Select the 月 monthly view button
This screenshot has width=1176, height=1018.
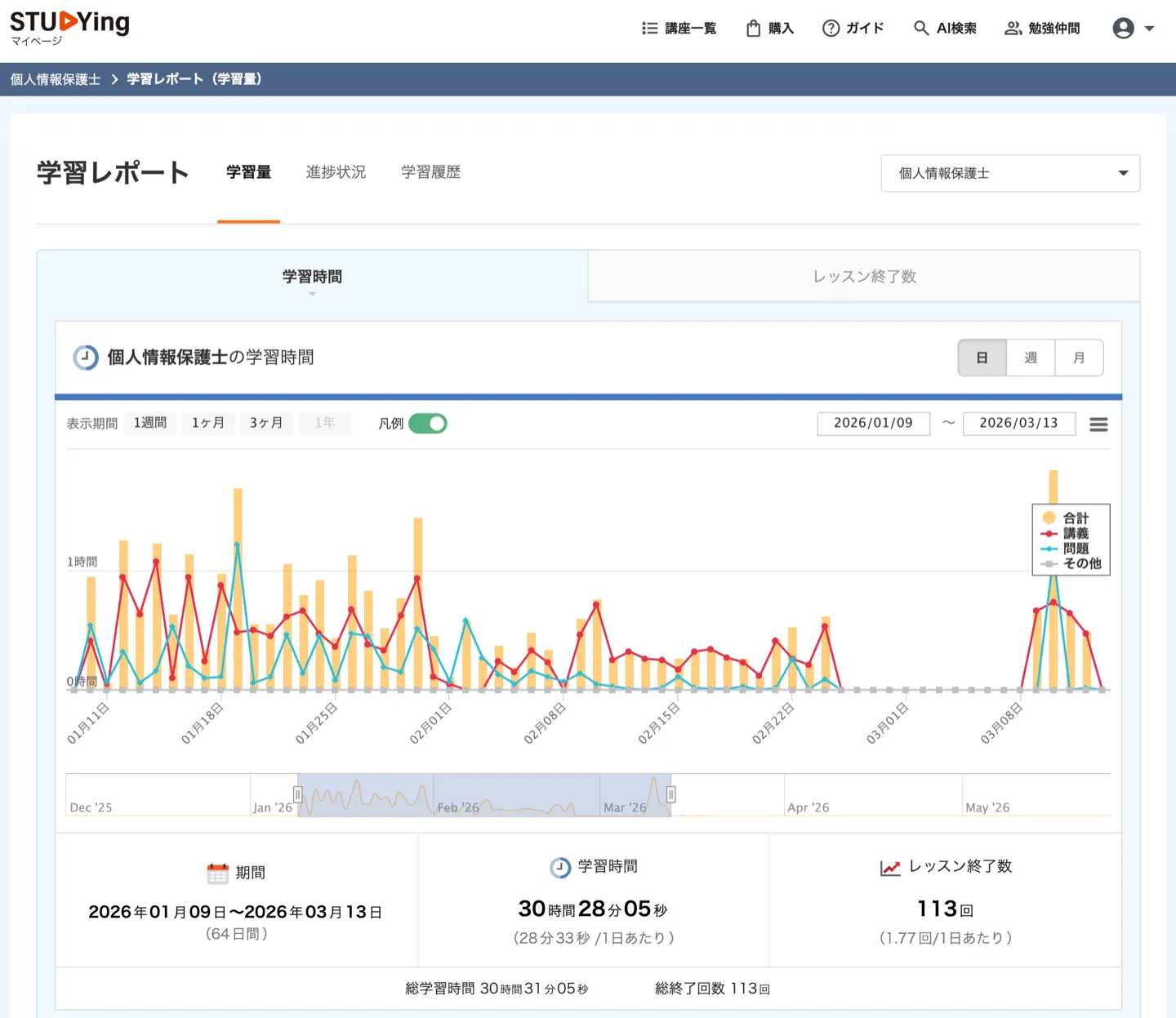click(x=1079, y=358)
